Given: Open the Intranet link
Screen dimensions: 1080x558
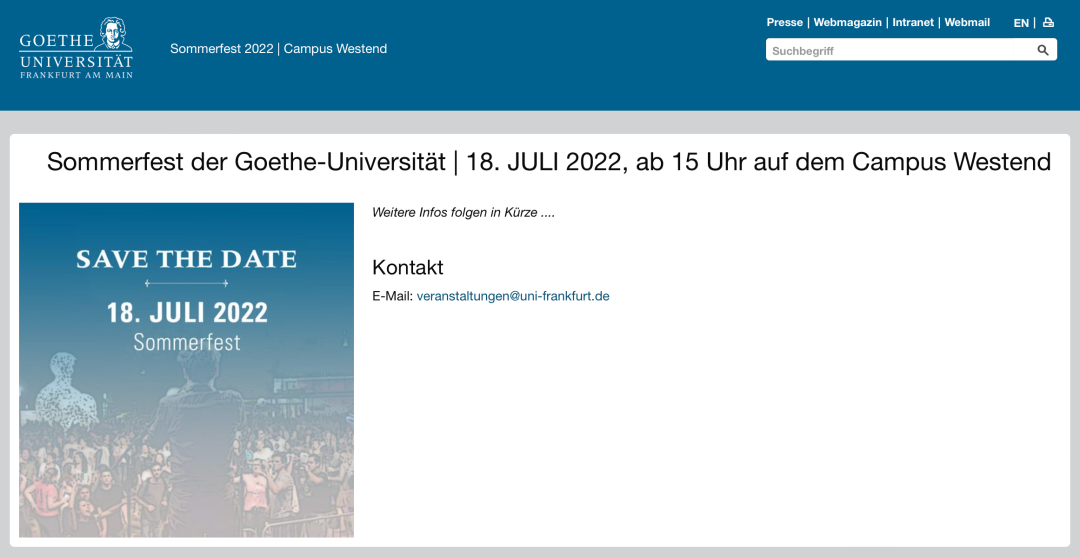Looking at the screenshot, I should point(913,22).
